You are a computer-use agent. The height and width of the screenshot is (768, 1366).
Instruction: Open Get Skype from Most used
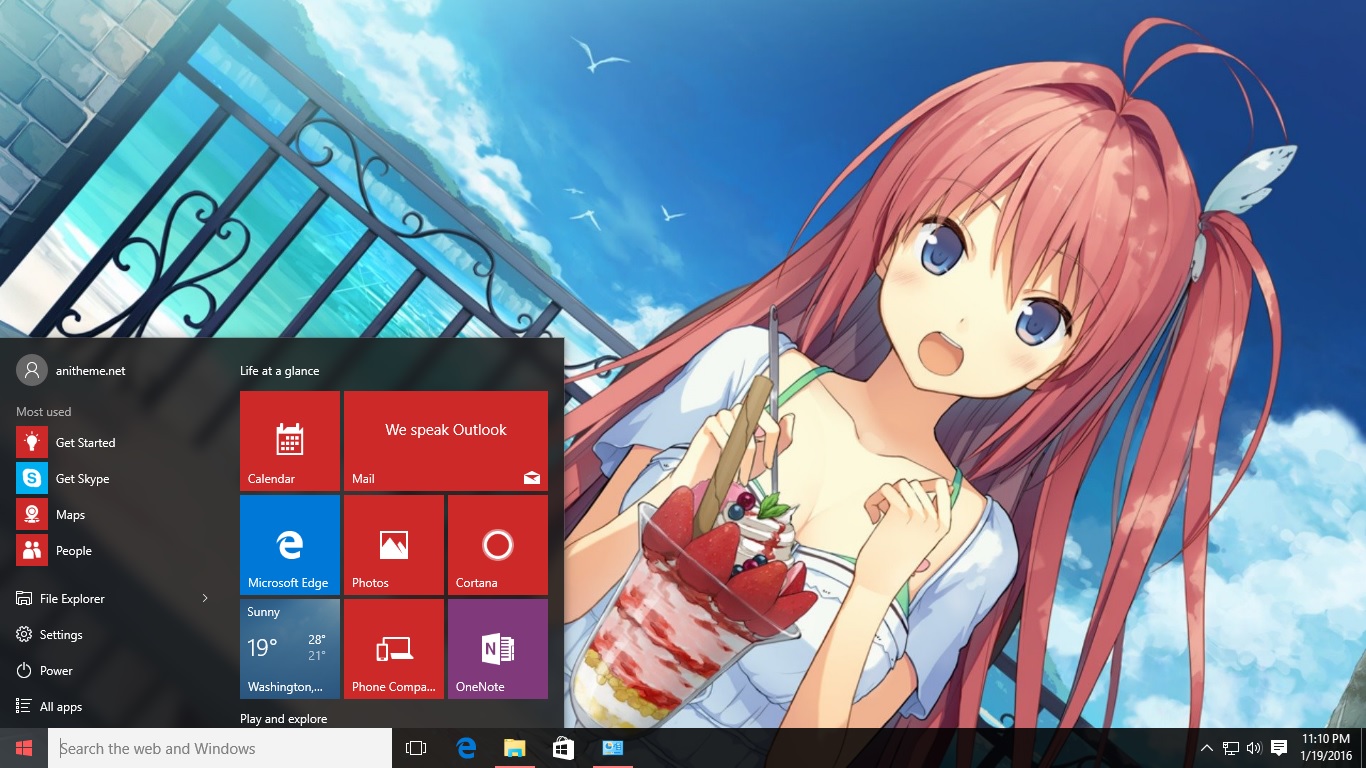(82, 479)
